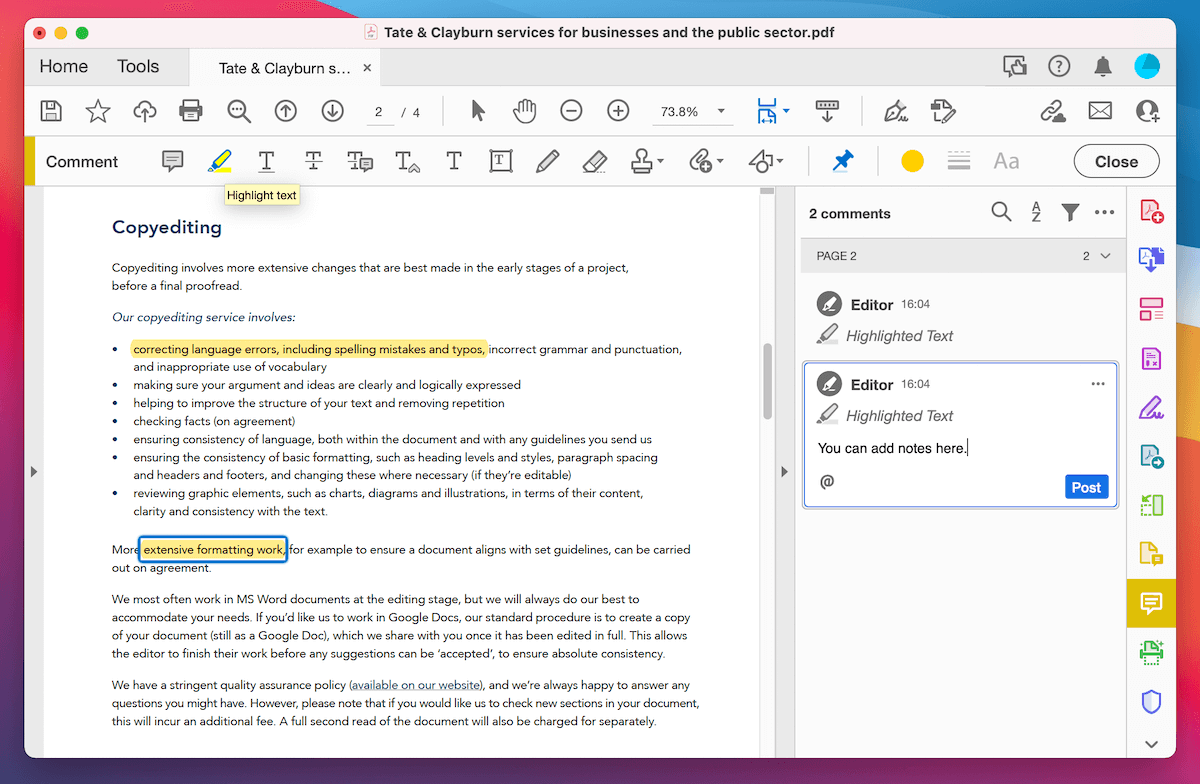The height and width of the screenshot is (784, 1200).
Task: Select the Draw pencil tool
Action: coord(547,161)
